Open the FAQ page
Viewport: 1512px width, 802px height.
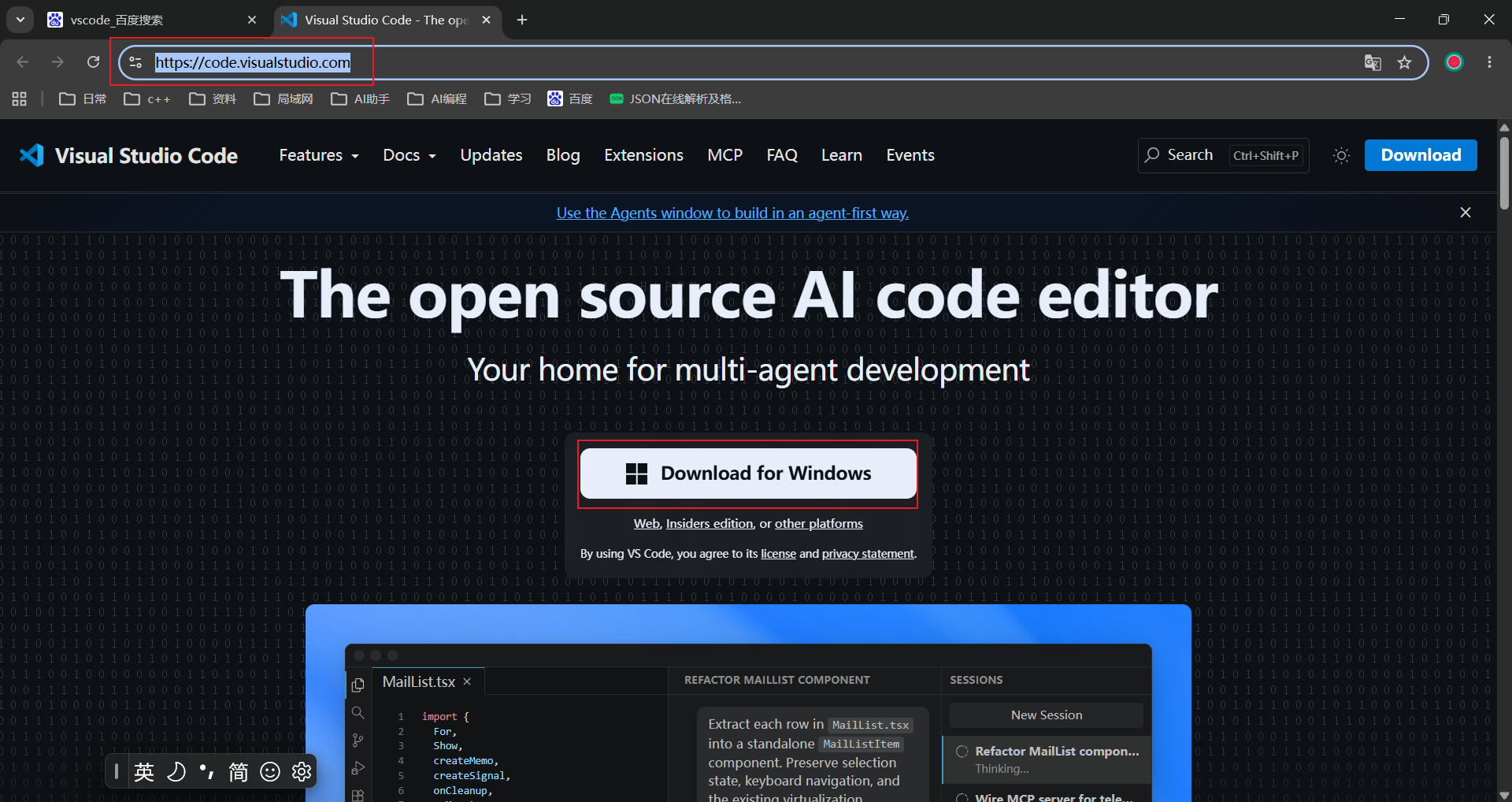[x=782, y=155]
